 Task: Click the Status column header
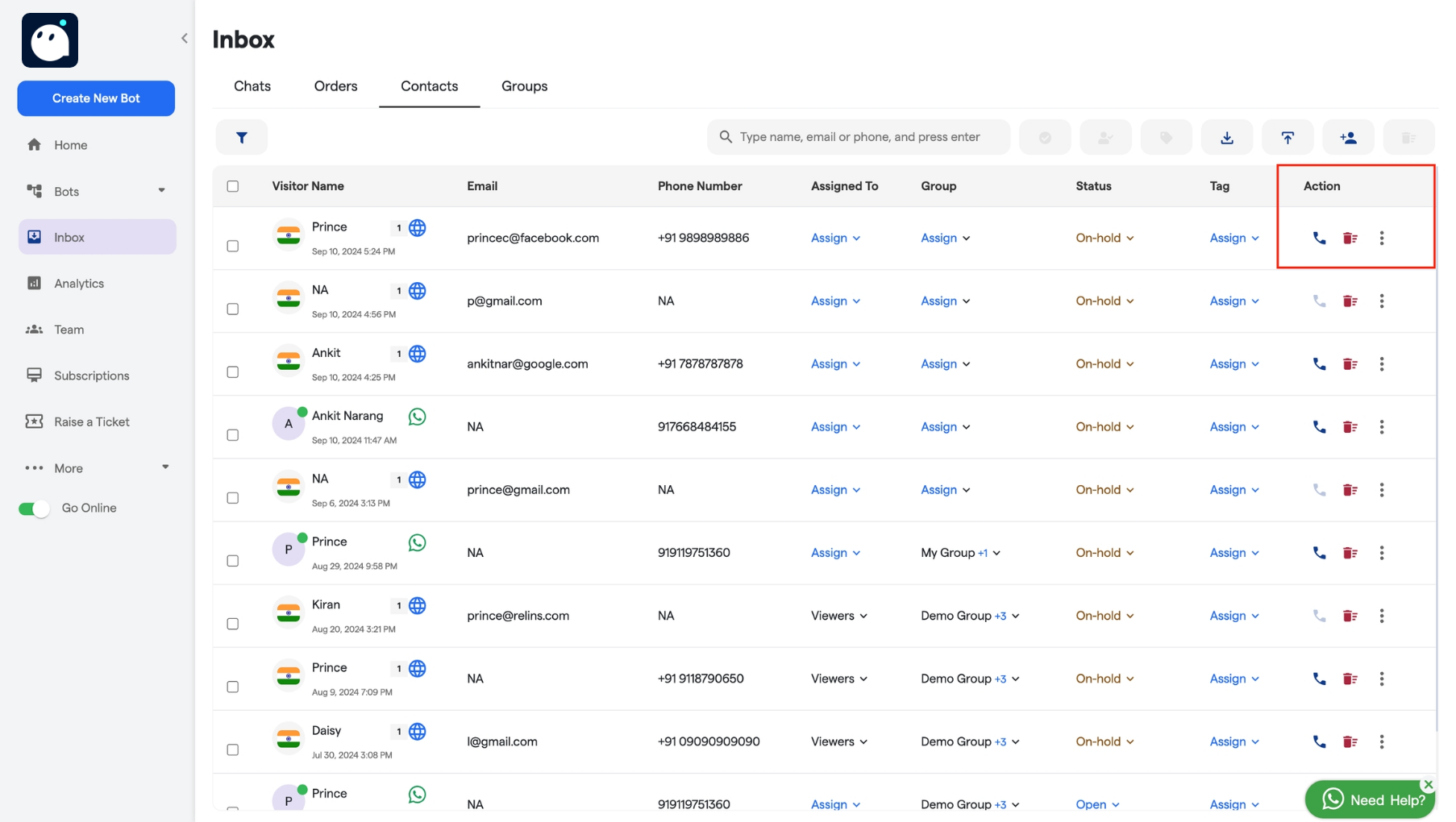1093,186
